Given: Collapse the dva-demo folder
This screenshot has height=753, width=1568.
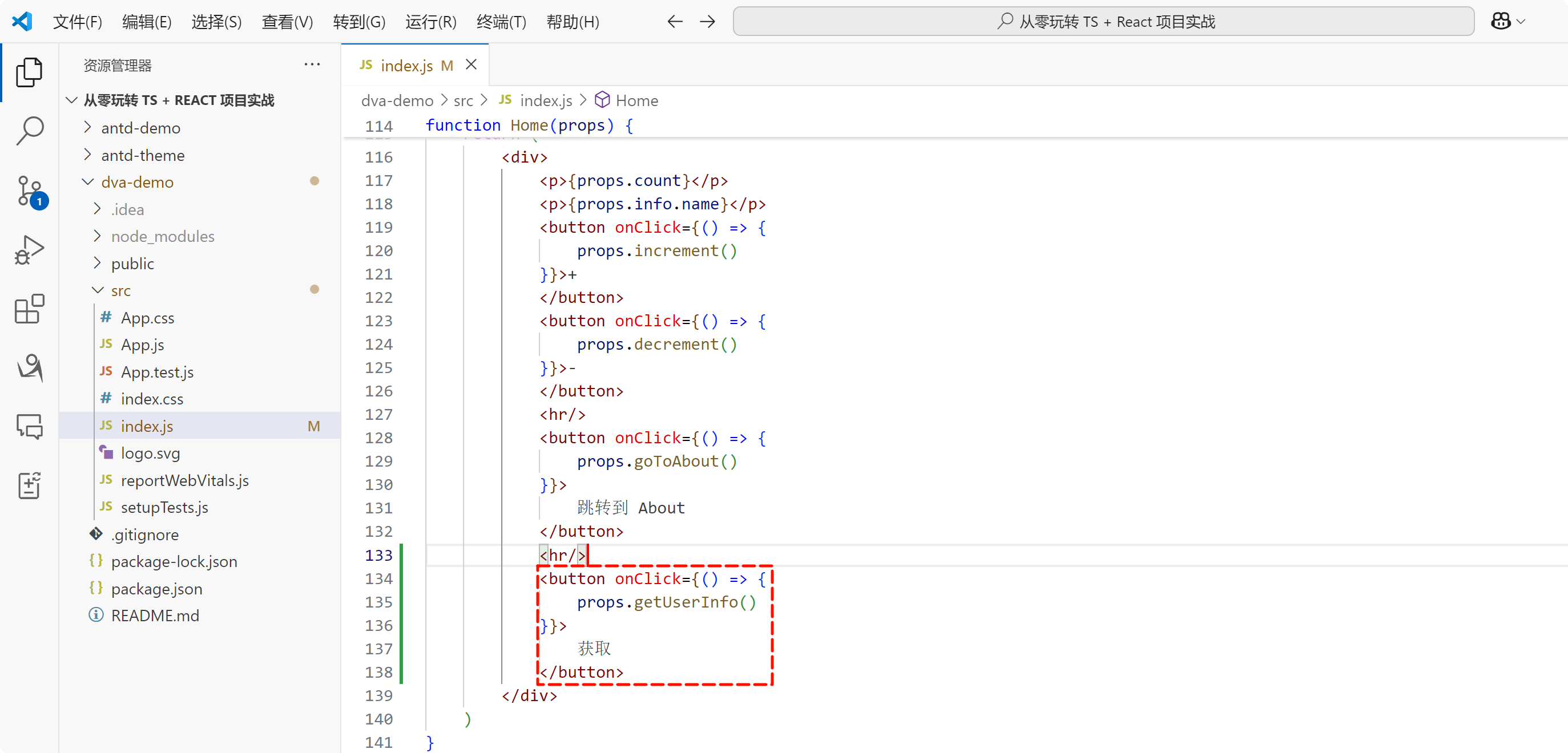Looking at the screenshot, I should (x=137, y=182).
